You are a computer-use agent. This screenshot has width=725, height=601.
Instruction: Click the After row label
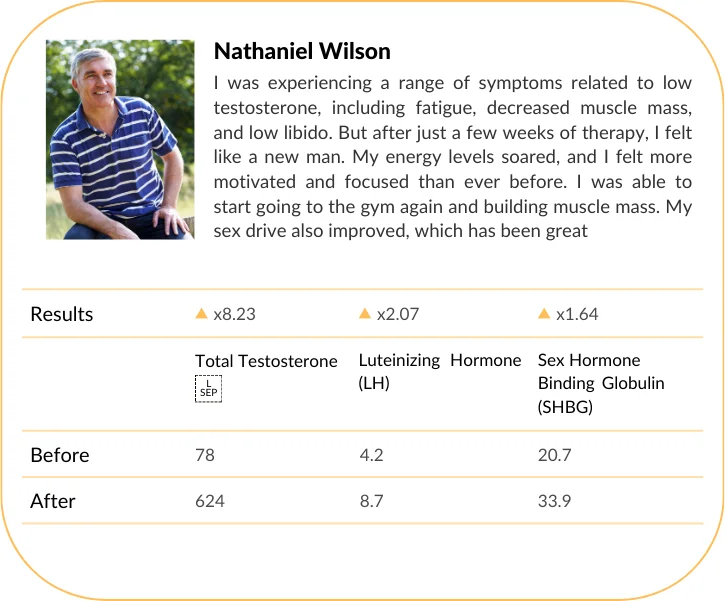[x=53, y=500]
